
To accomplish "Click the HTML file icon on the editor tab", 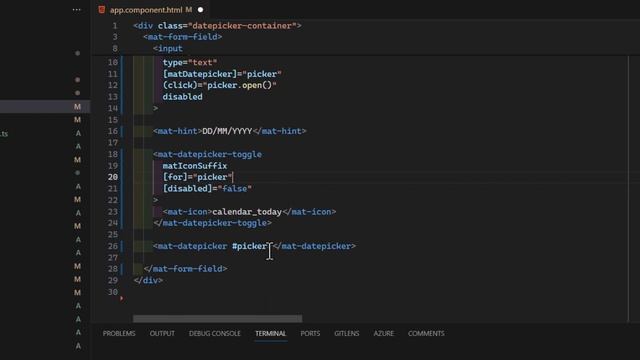I will 102,10.
